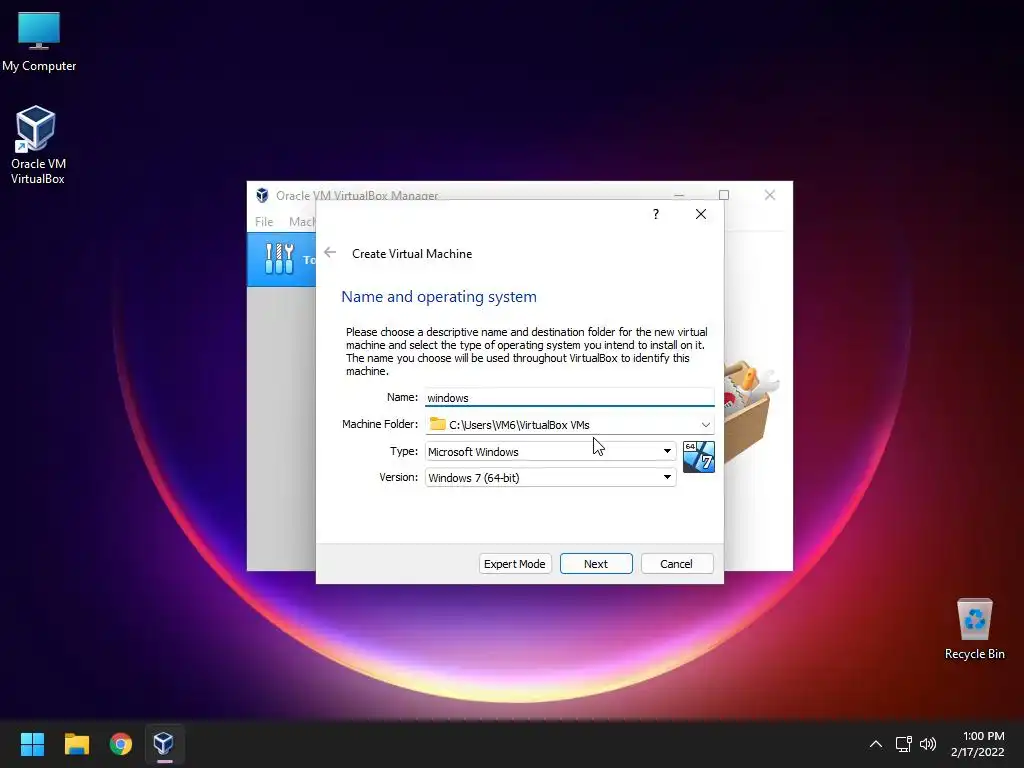The height and width of the screenshot is (768, 1024).
Task: Open the Type dropdown
Action: [551, 451]
